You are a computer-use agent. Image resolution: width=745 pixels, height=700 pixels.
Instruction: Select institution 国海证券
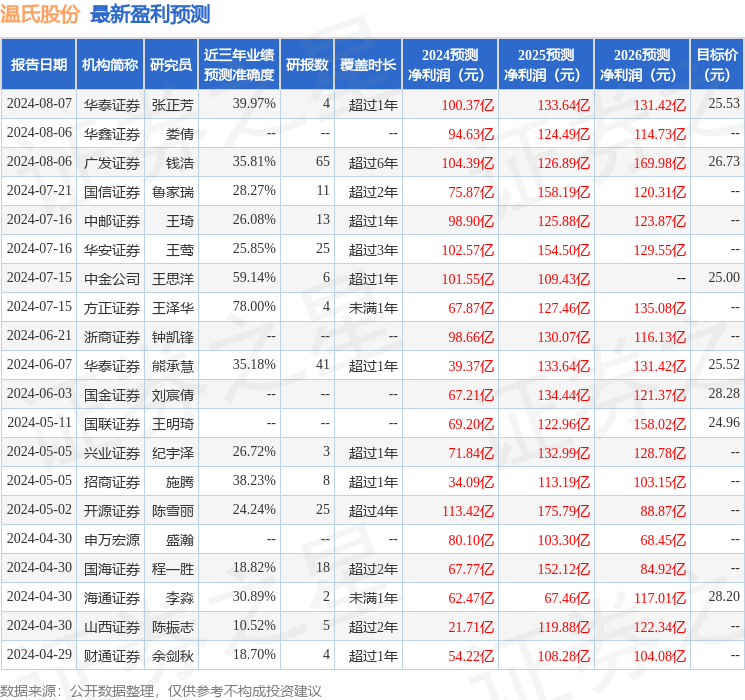coord(112,569)
